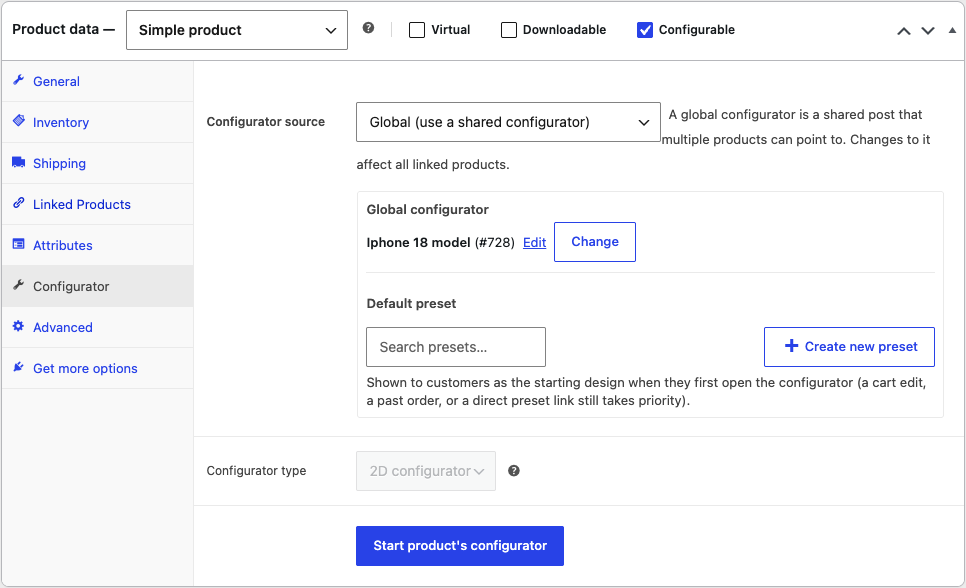Click help icon beside product type dropdown

click(x=368, y=28)
